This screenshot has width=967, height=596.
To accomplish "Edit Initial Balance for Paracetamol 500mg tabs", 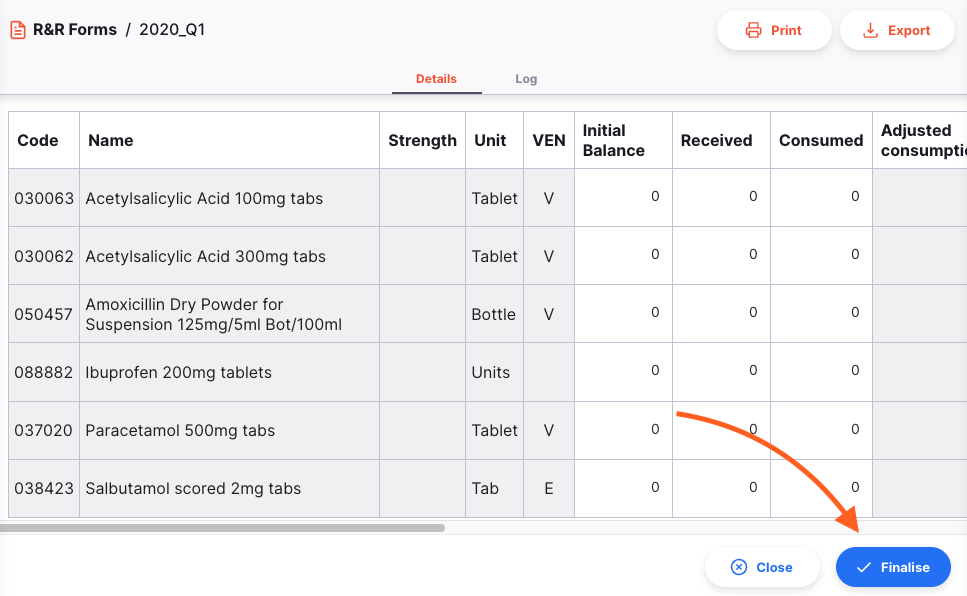I will pyautogui.click(x=623, y=430).
